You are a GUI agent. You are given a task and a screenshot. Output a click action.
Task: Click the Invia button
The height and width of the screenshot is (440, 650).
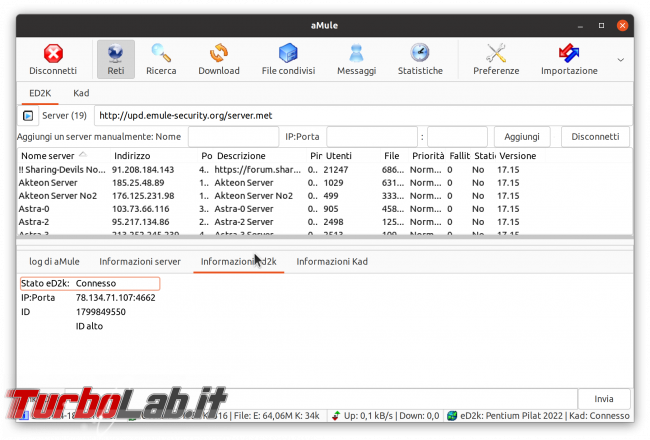click(604, 399)
